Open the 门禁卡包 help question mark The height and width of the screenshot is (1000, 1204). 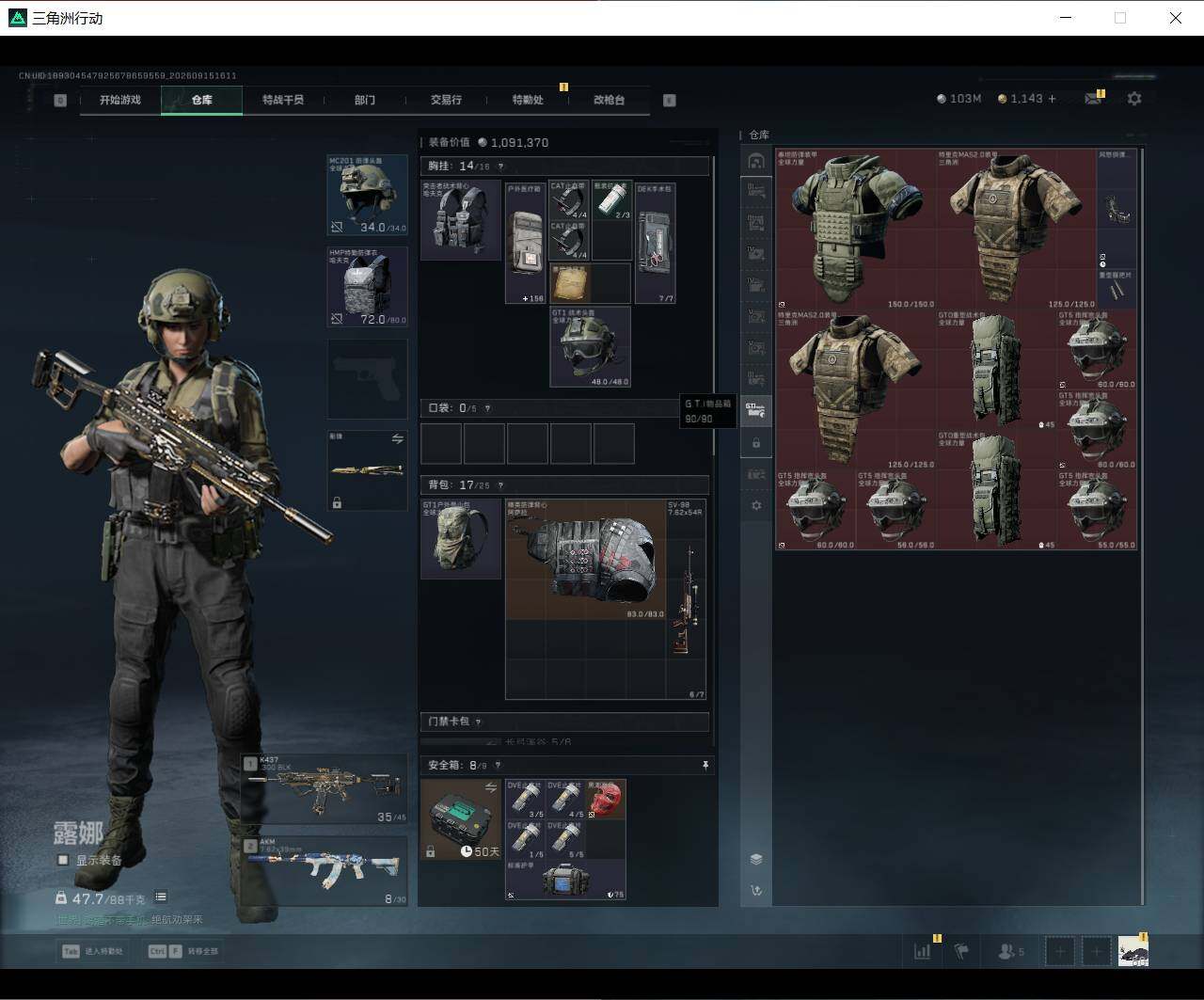[x=478, y=722]
